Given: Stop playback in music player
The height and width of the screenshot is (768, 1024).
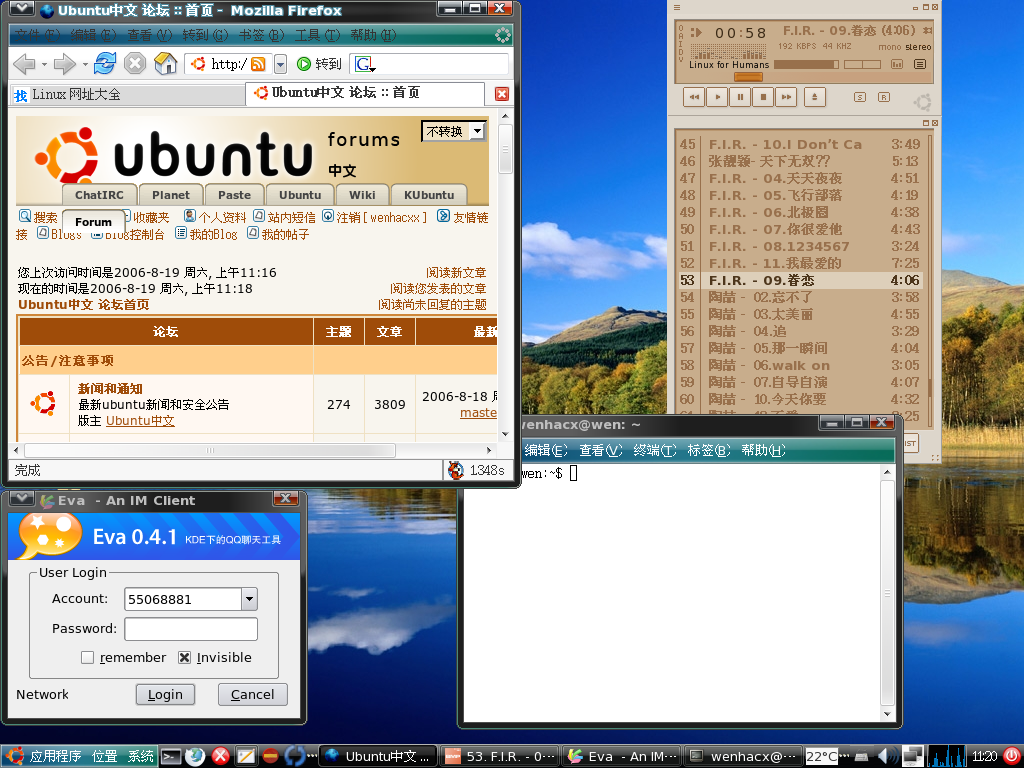Looking at the screenshot, I should point(763,97).
